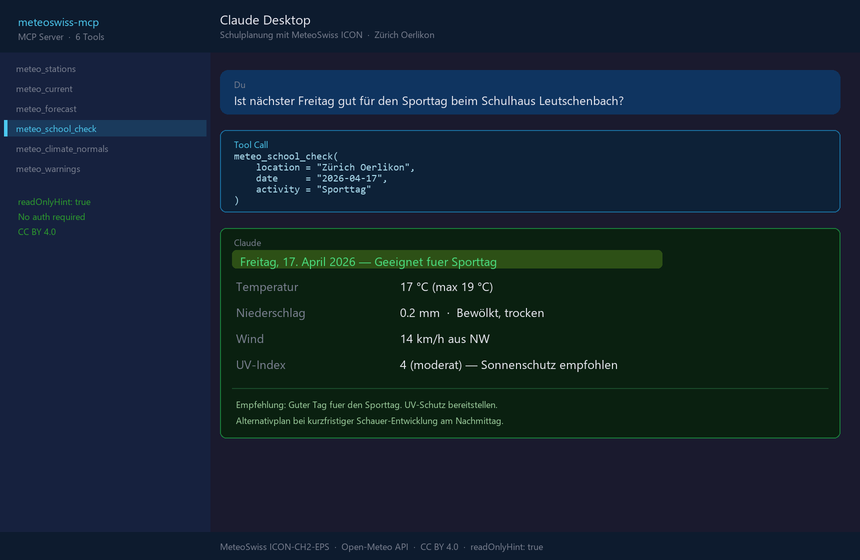Screen dimensions: 860x560
Task: Click the user question about Sporttag Leutschenbach
Action: click(x=428, y=101)
